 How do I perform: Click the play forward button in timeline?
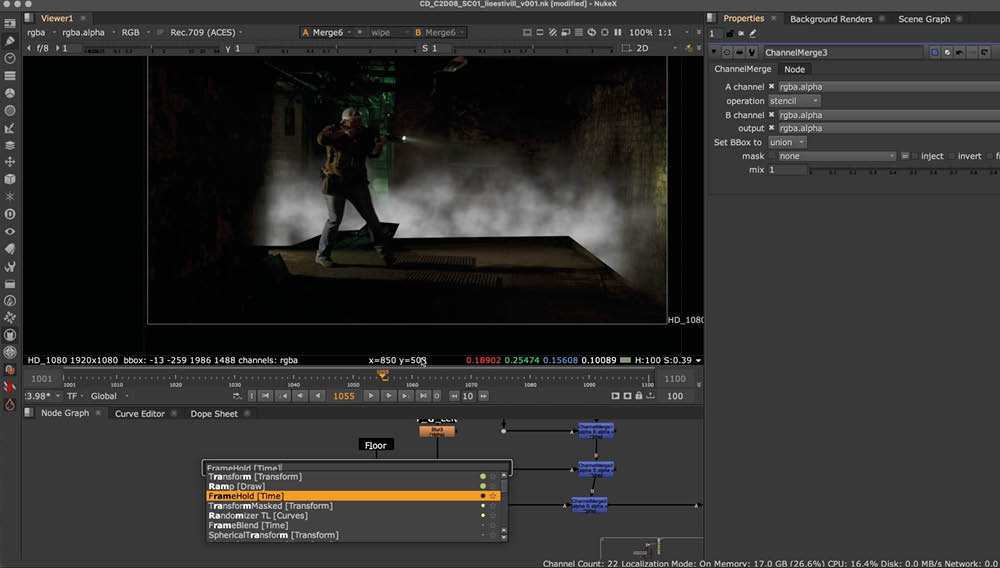tap(370, 396)
